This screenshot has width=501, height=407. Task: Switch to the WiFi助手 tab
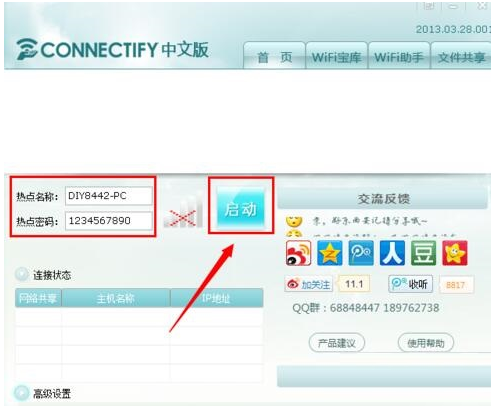399,57
